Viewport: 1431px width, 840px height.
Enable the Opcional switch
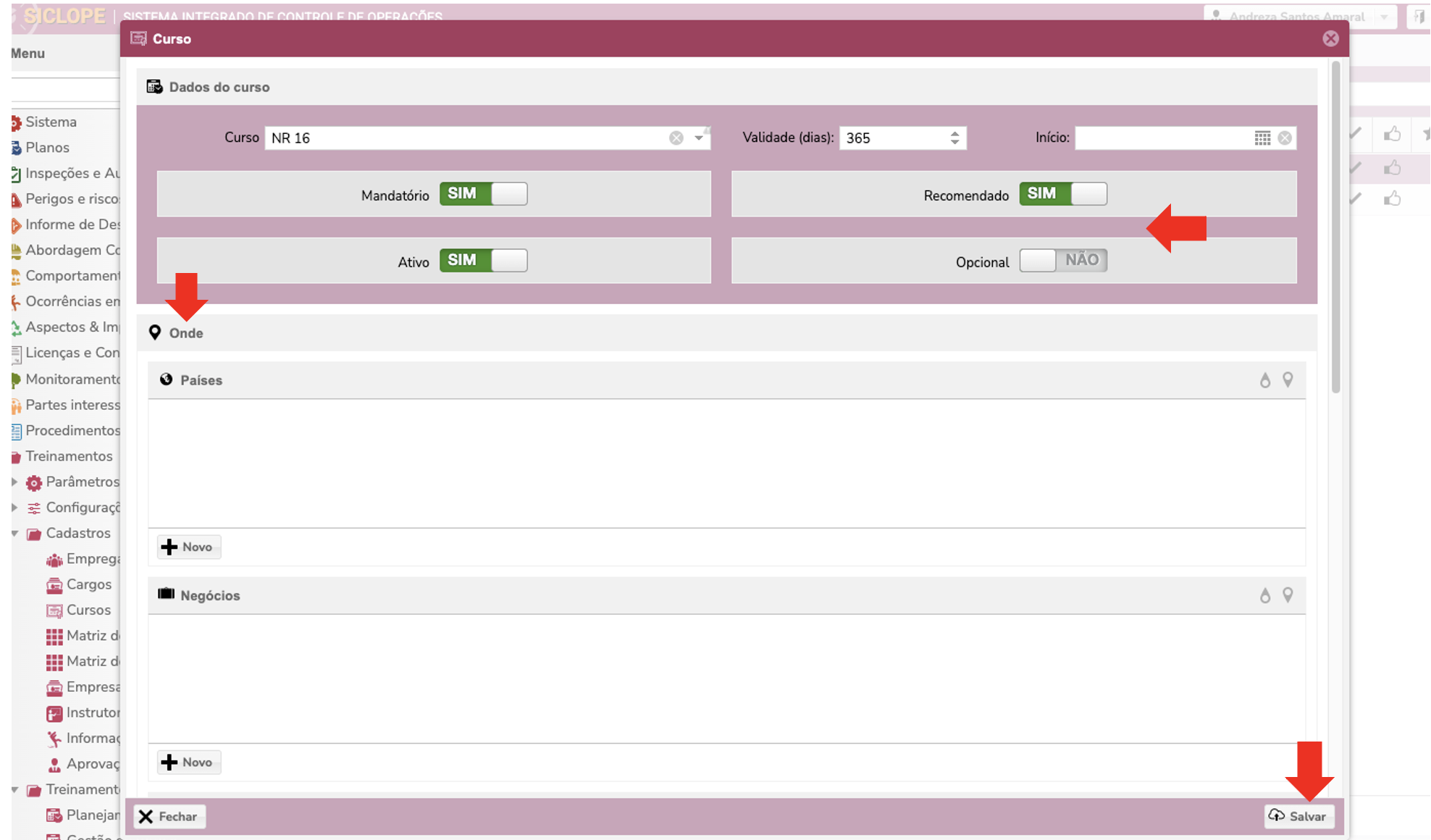(1062, 261)
